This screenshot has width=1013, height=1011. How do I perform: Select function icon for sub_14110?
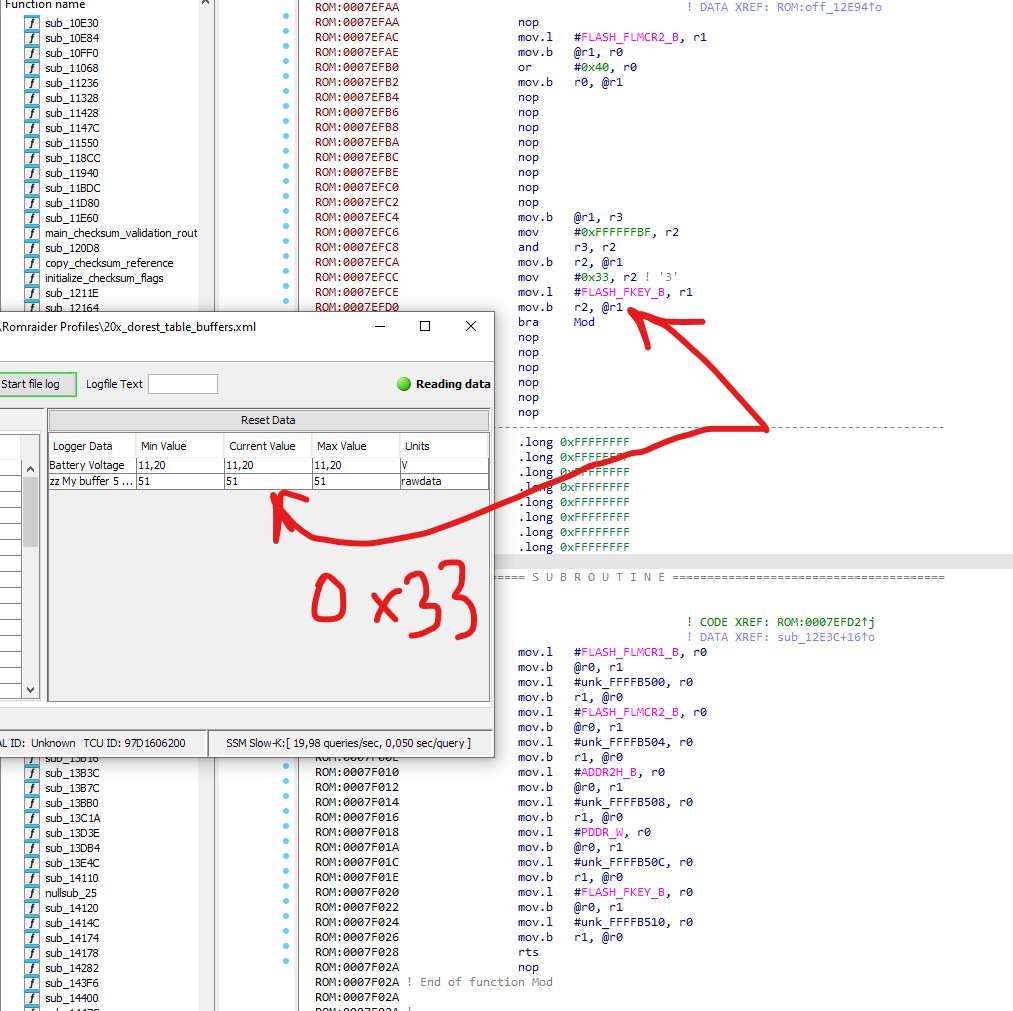click(x=32, y=878)
